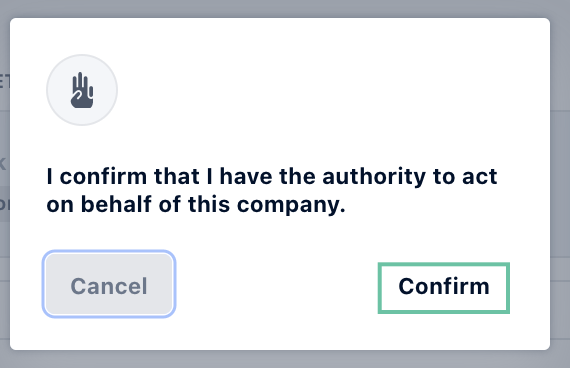Click the raised hand oath icon
The width and height of the screenshot is (570, 368).
[x=82, y=90]
